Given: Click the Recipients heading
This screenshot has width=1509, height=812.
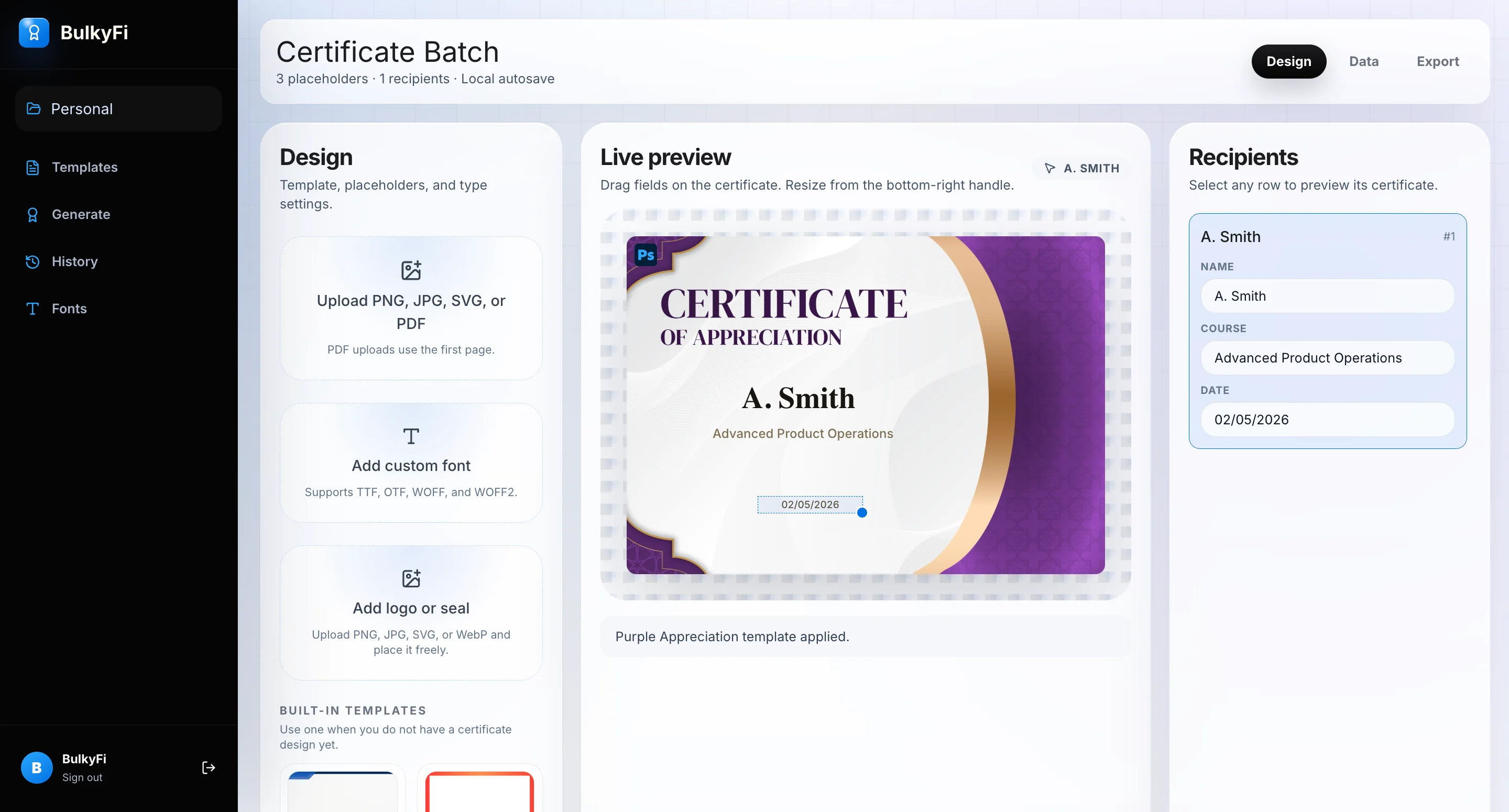Looking at the screenshot, I should pyautogui.click(x=1243, y=158).
